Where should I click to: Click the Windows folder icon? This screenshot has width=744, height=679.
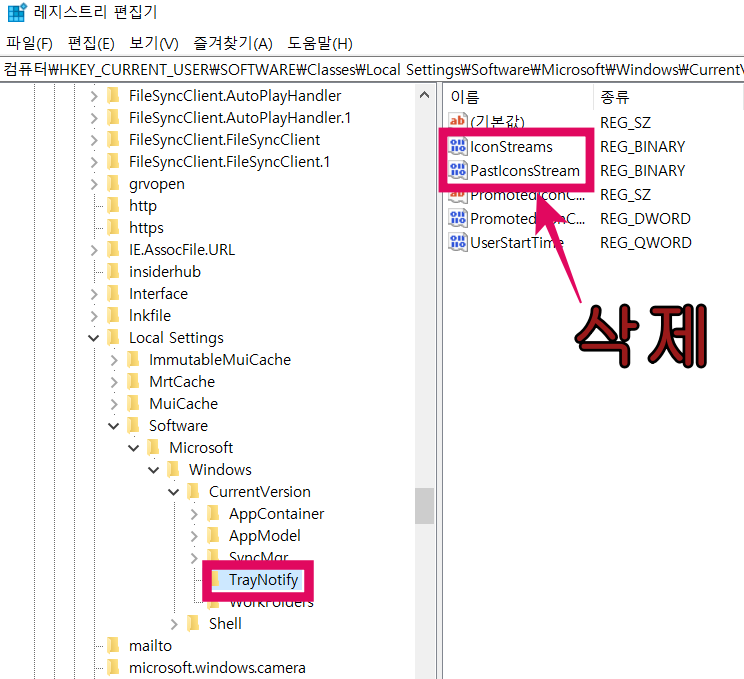[173, 470]
